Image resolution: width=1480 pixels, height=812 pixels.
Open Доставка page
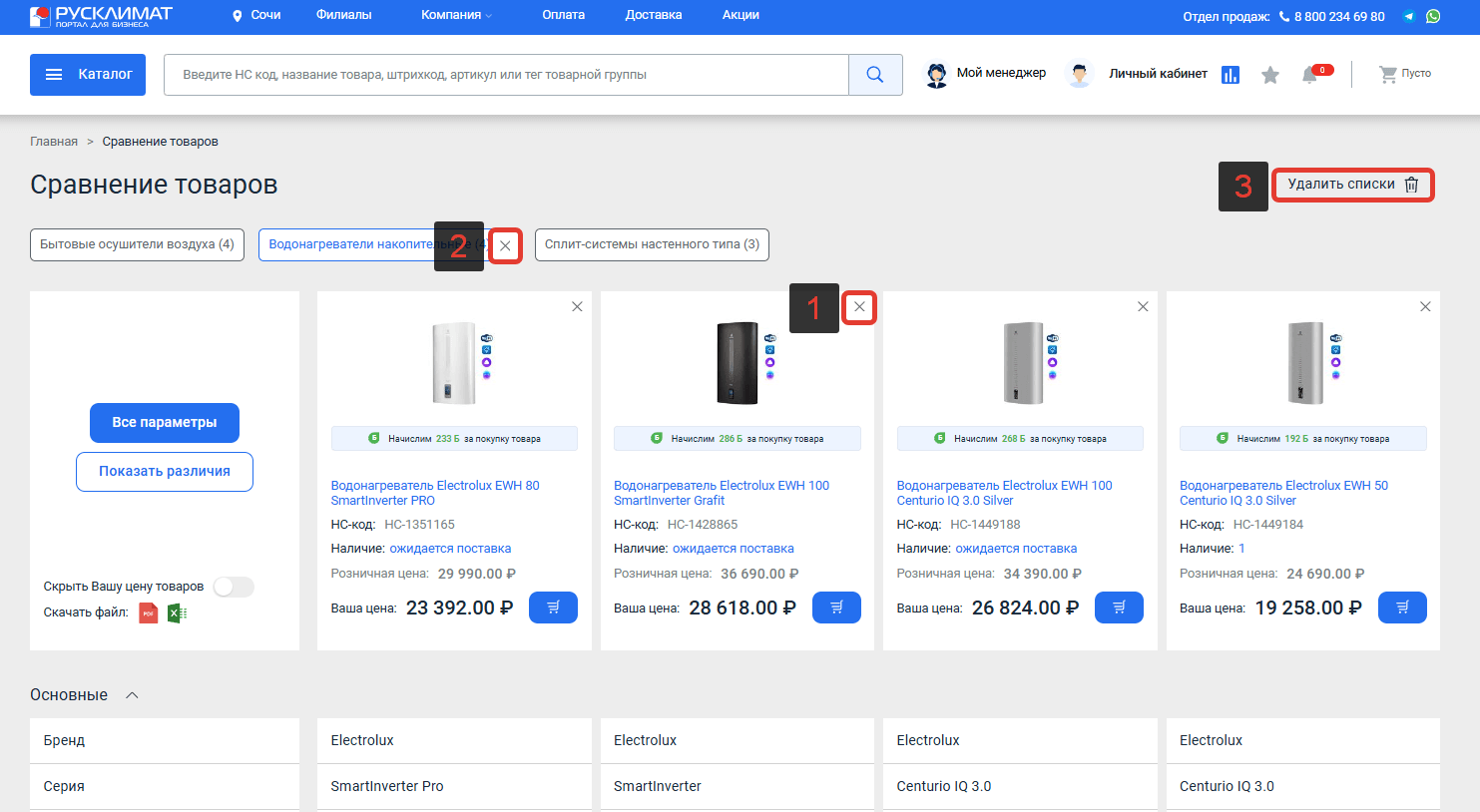coord(654,15)
